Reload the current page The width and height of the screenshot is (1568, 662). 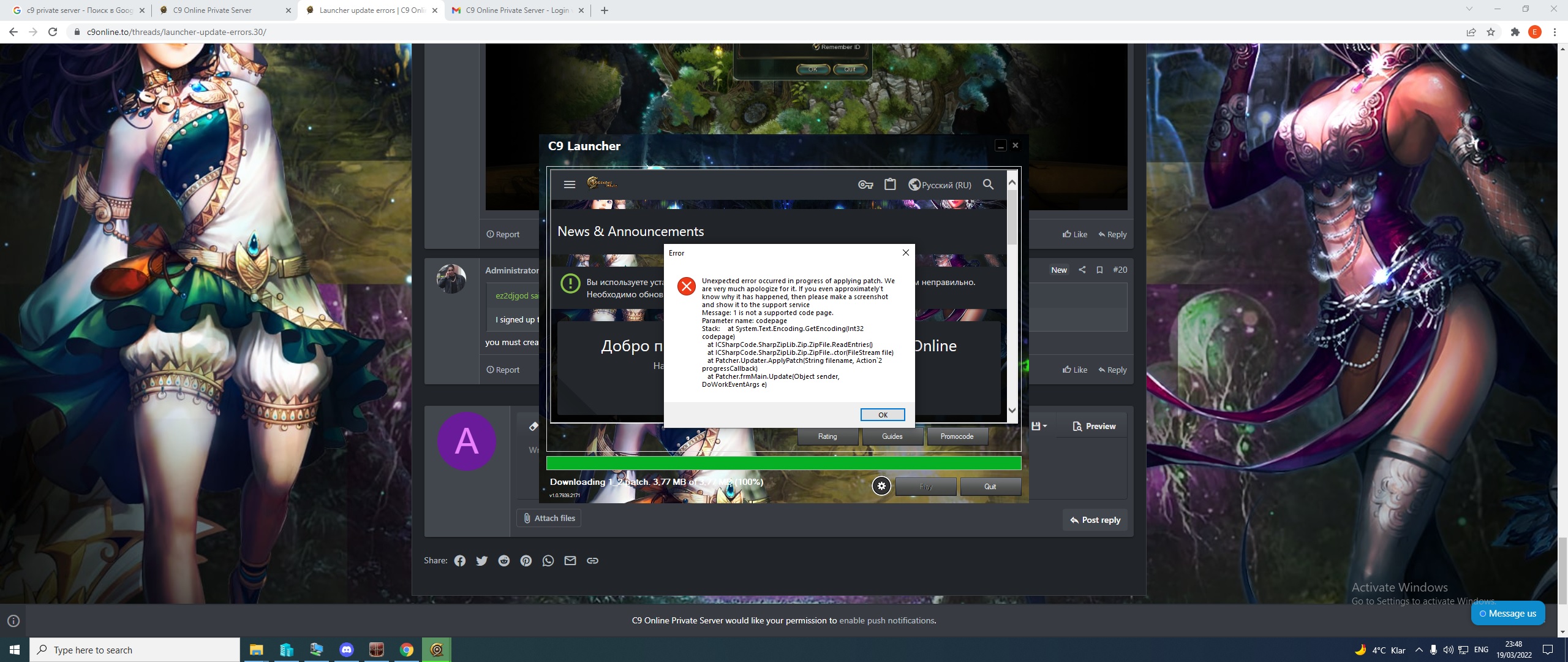pyautogui.click(x=53, y=32)
